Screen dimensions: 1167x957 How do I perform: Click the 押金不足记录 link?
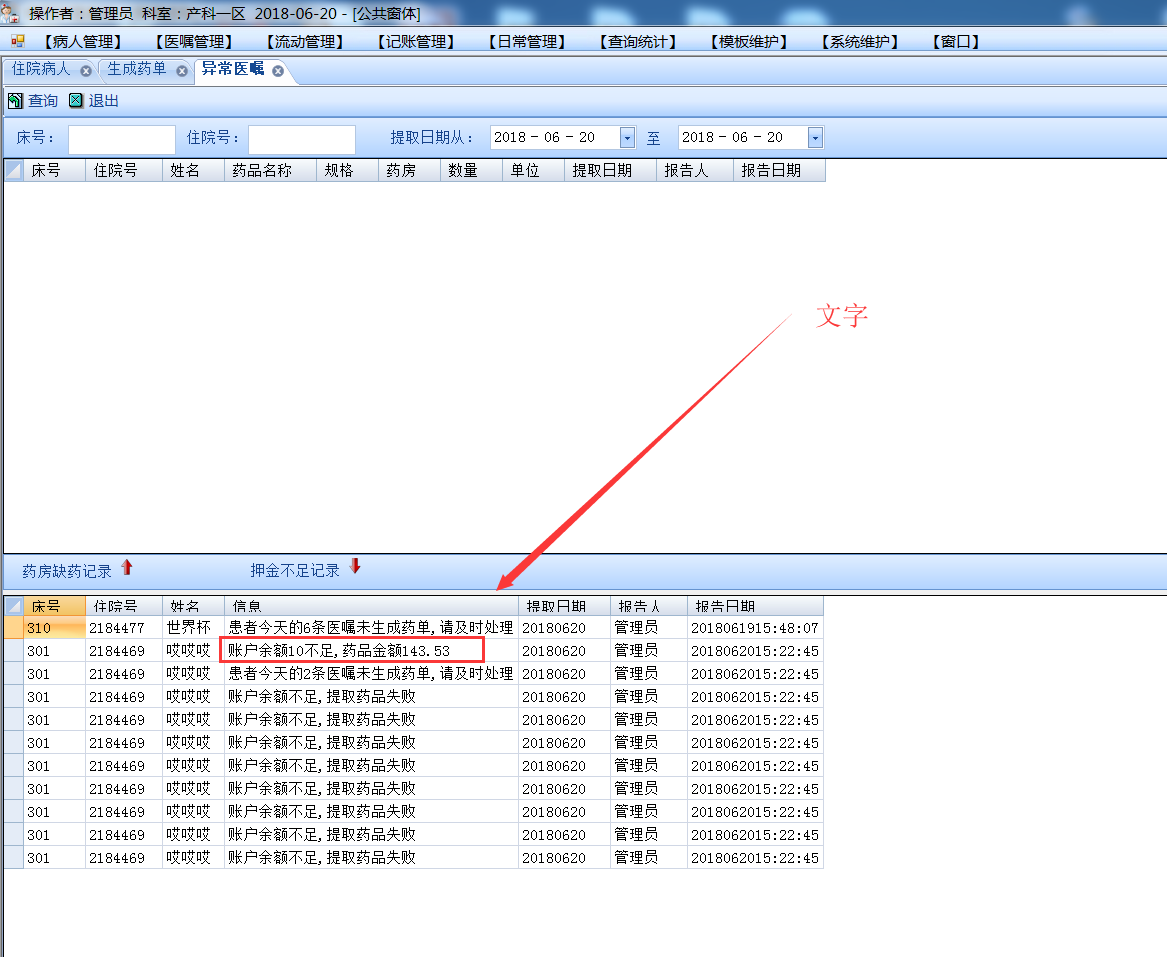pos(295,570)
